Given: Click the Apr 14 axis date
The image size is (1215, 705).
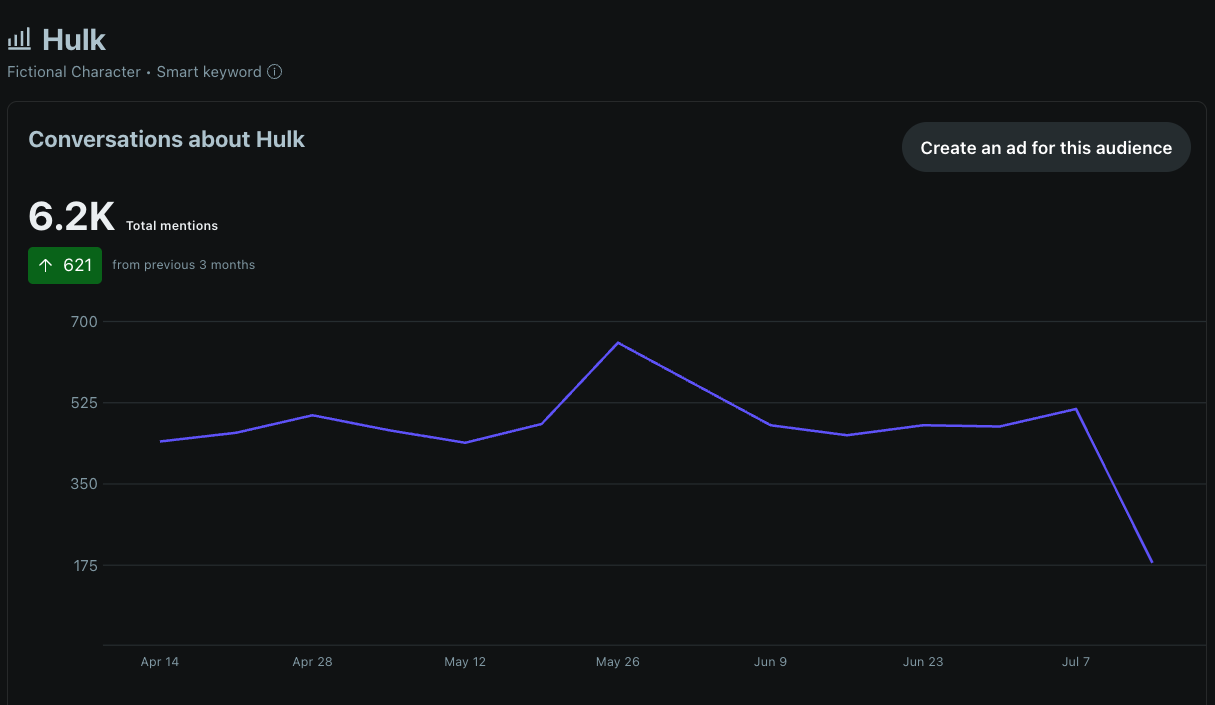Looking at the screenshot, I should coord(160,662).
